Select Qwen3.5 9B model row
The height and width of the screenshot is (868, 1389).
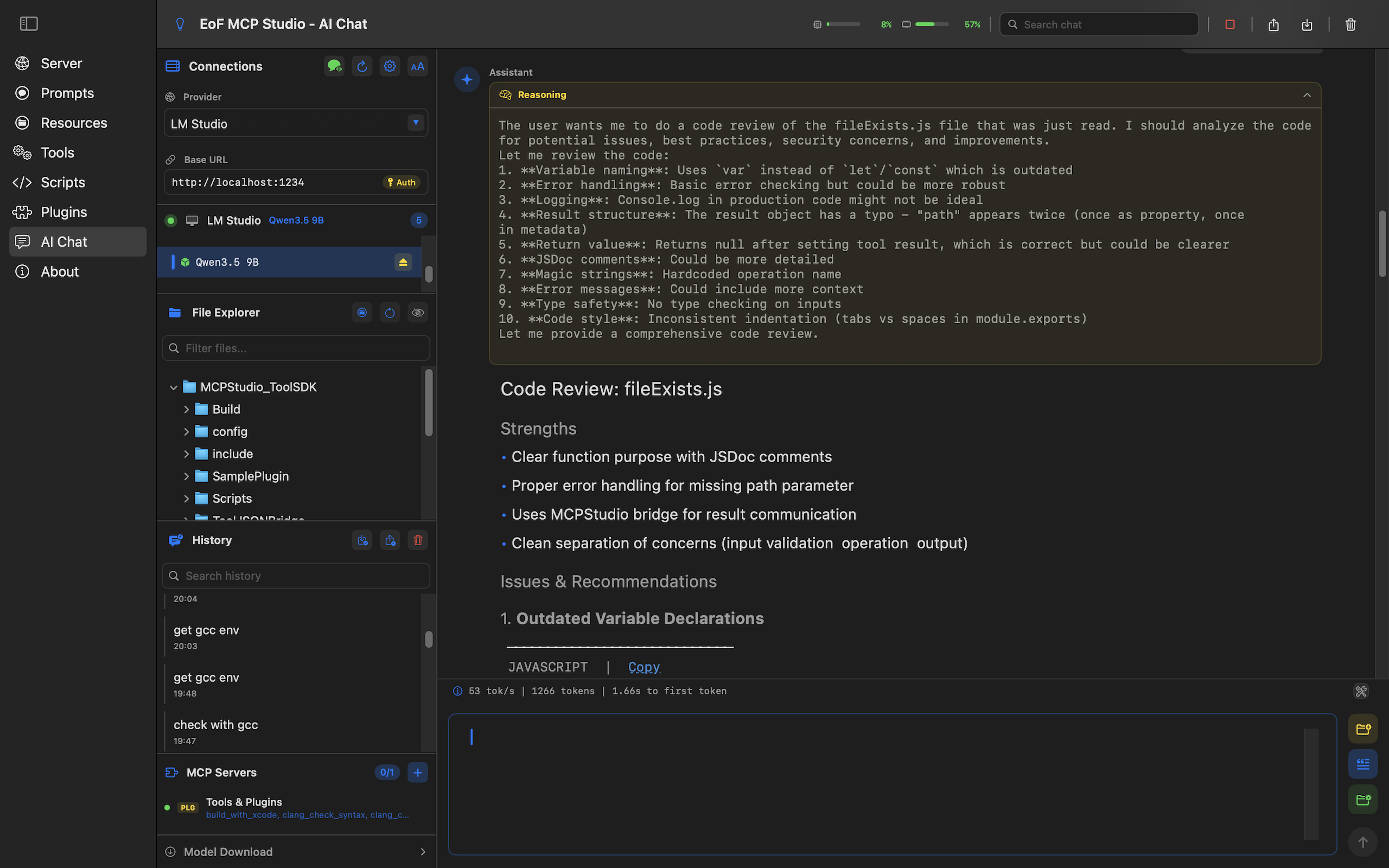coord(289,263)
